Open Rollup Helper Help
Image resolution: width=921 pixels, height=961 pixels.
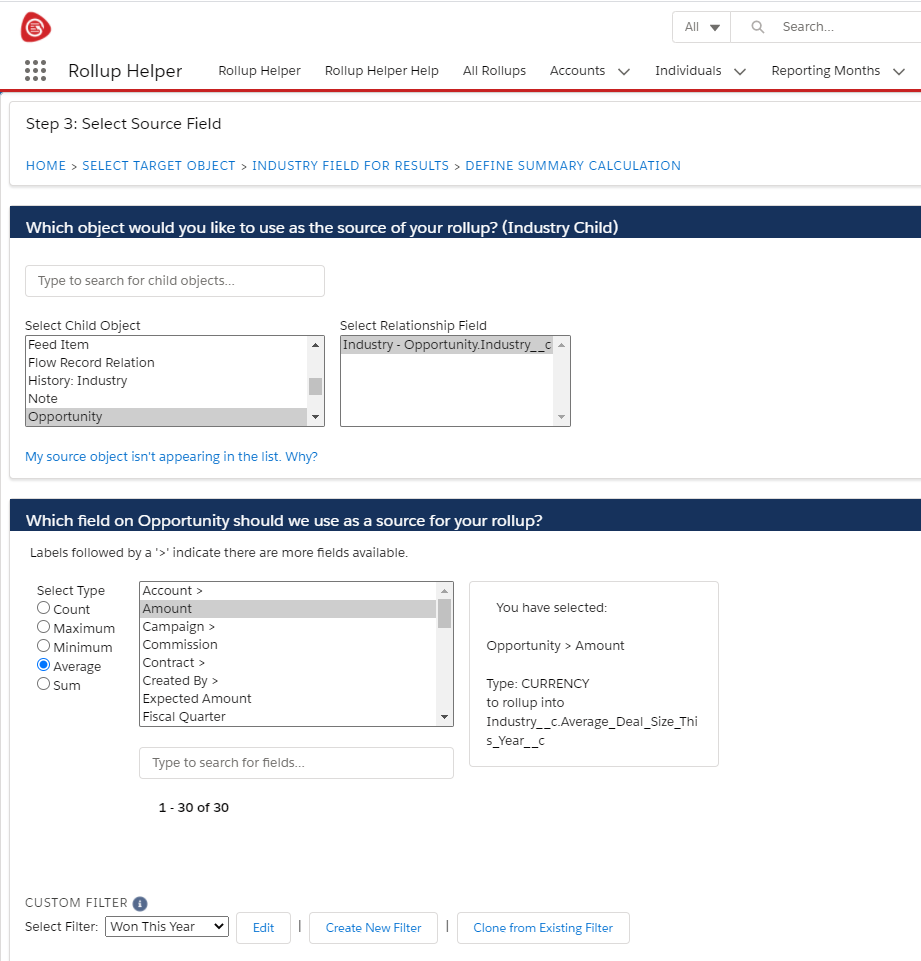(x=381, y=71)
